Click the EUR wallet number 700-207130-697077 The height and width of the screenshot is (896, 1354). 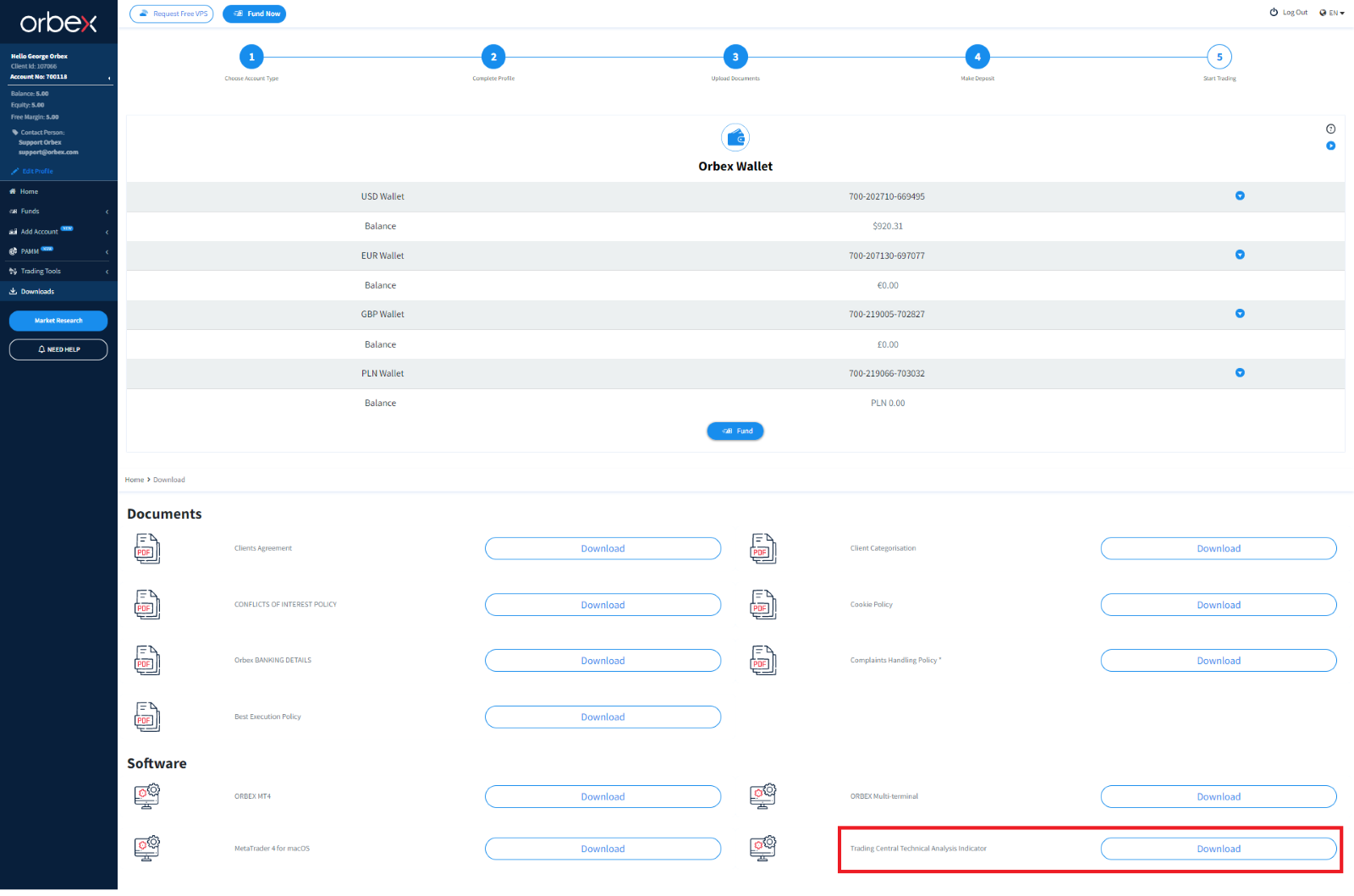(x=887, y=256)
